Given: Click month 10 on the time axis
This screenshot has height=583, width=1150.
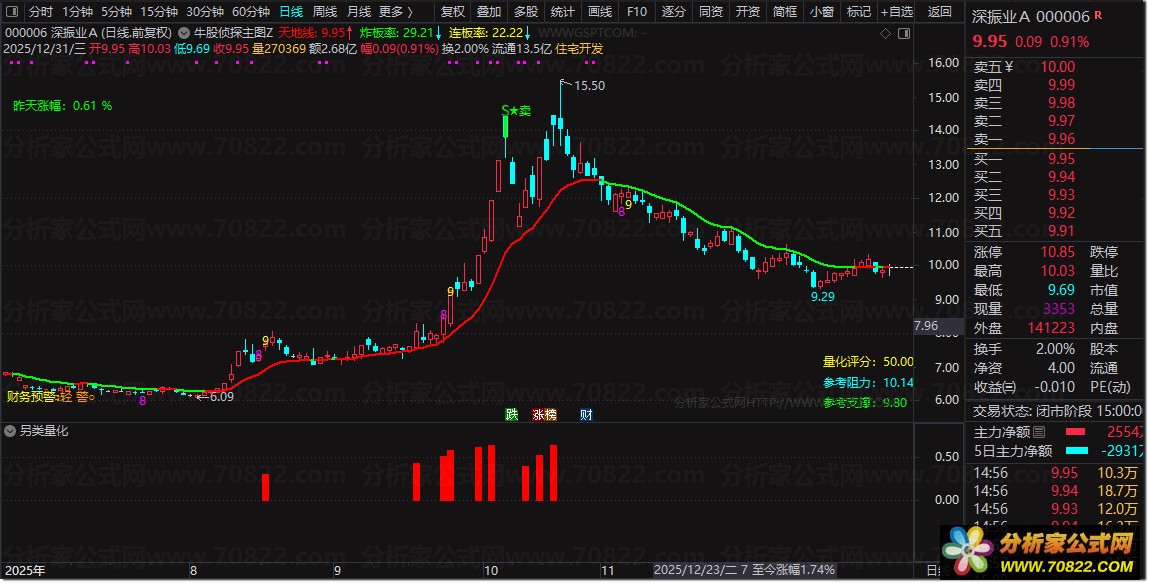Looking at the screenshot, I should [491, 571].
